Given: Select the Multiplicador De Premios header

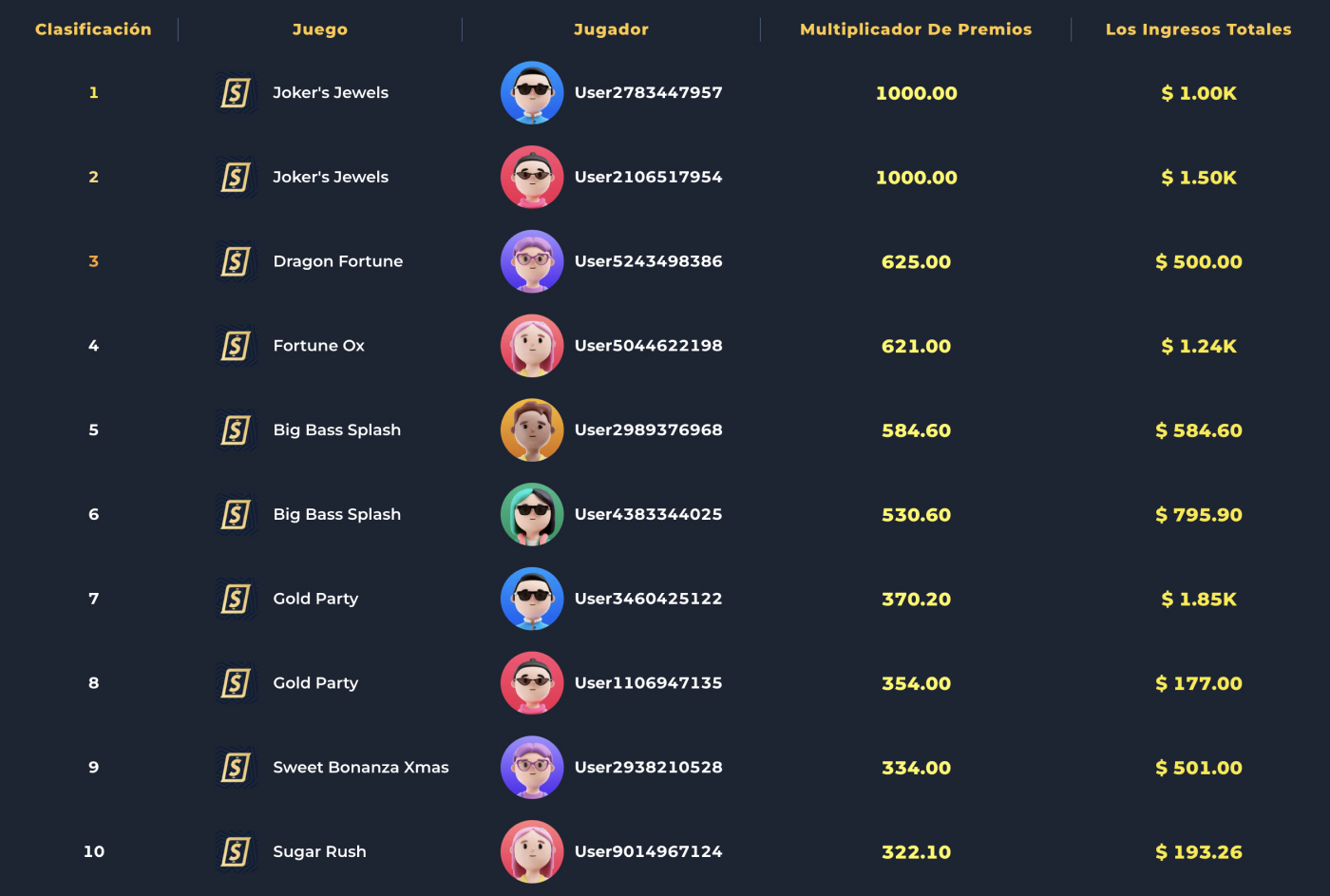Looking at the screenshot, I should pyautogui.click(x=916, y=29).
